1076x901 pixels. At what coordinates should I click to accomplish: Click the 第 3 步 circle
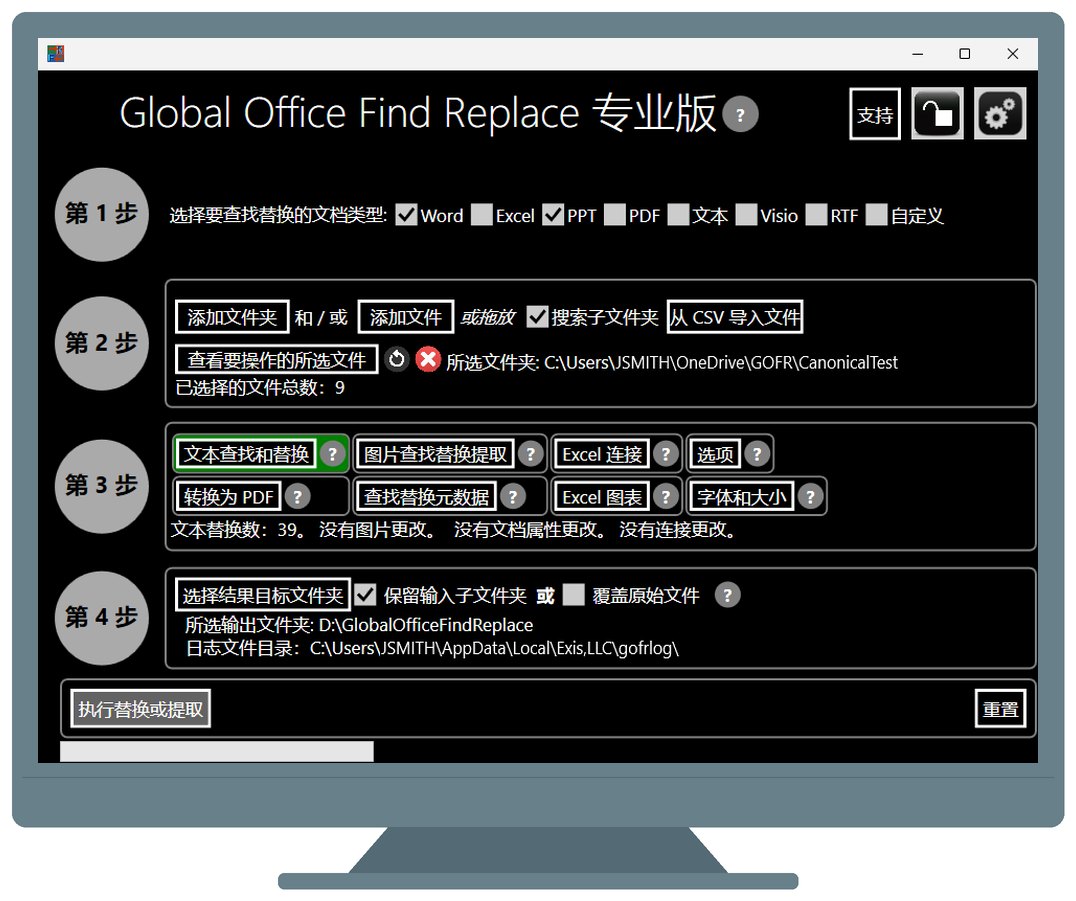tap(102, 486)
